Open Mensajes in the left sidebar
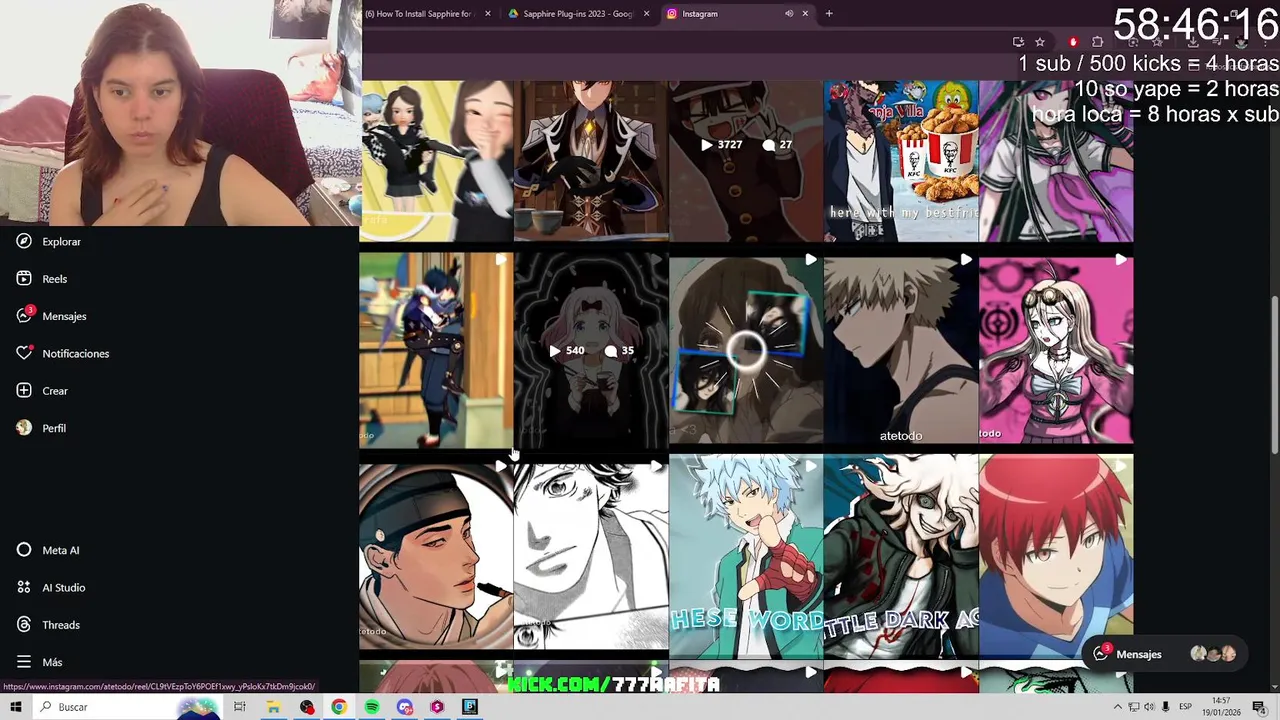Screen dimensions: 1280x720 click(52, 316)
